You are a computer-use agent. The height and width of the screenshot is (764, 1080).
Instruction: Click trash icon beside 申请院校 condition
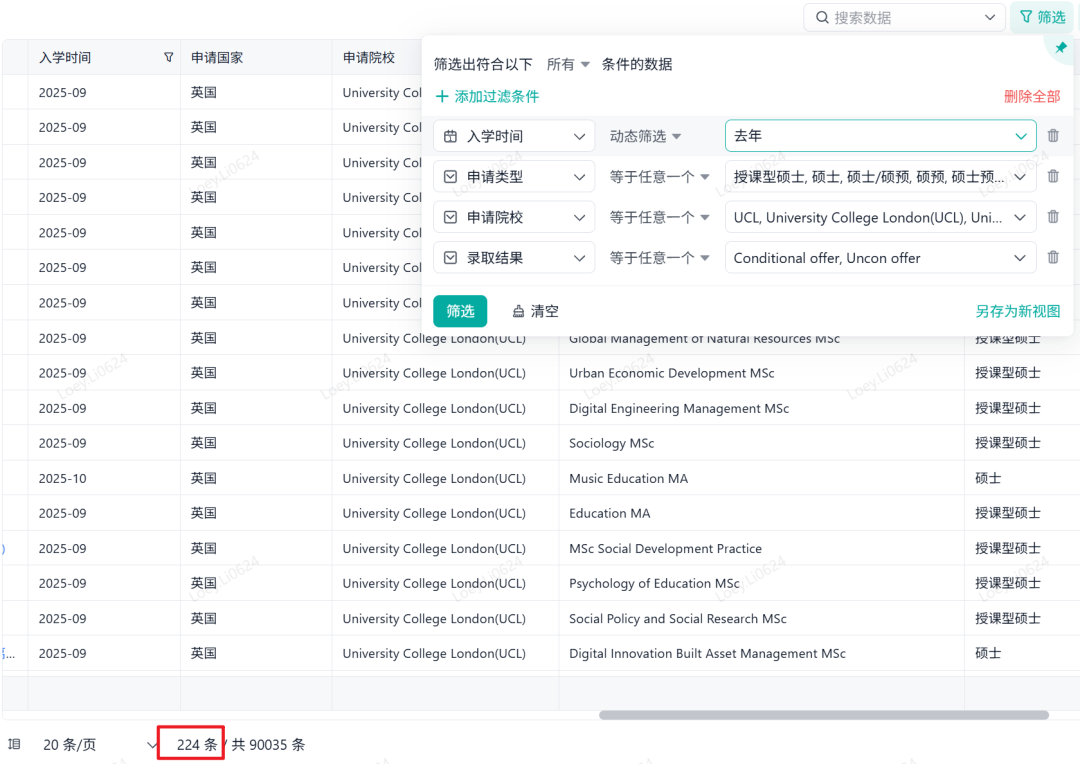pos(1053,217)
